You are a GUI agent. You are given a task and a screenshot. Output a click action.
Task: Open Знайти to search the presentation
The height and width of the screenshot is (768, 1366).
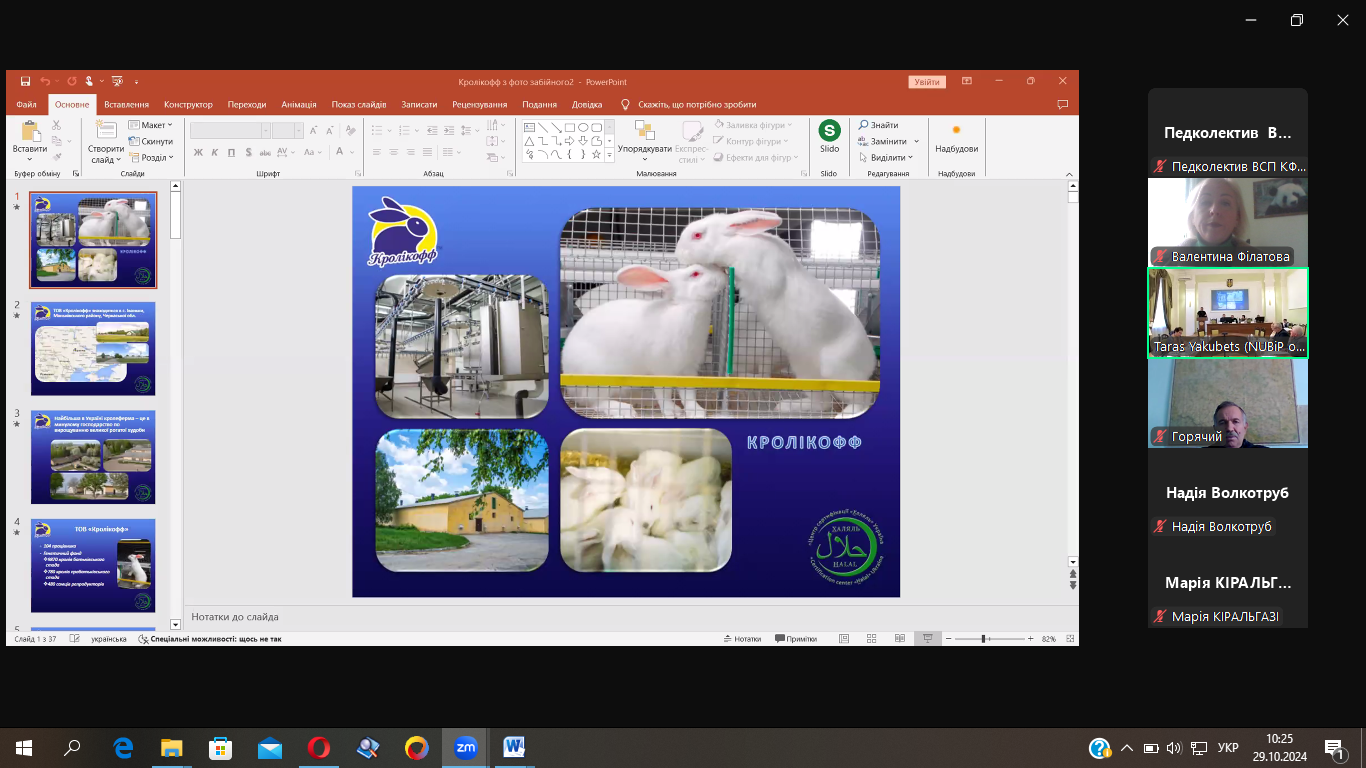tap(877, 125)
